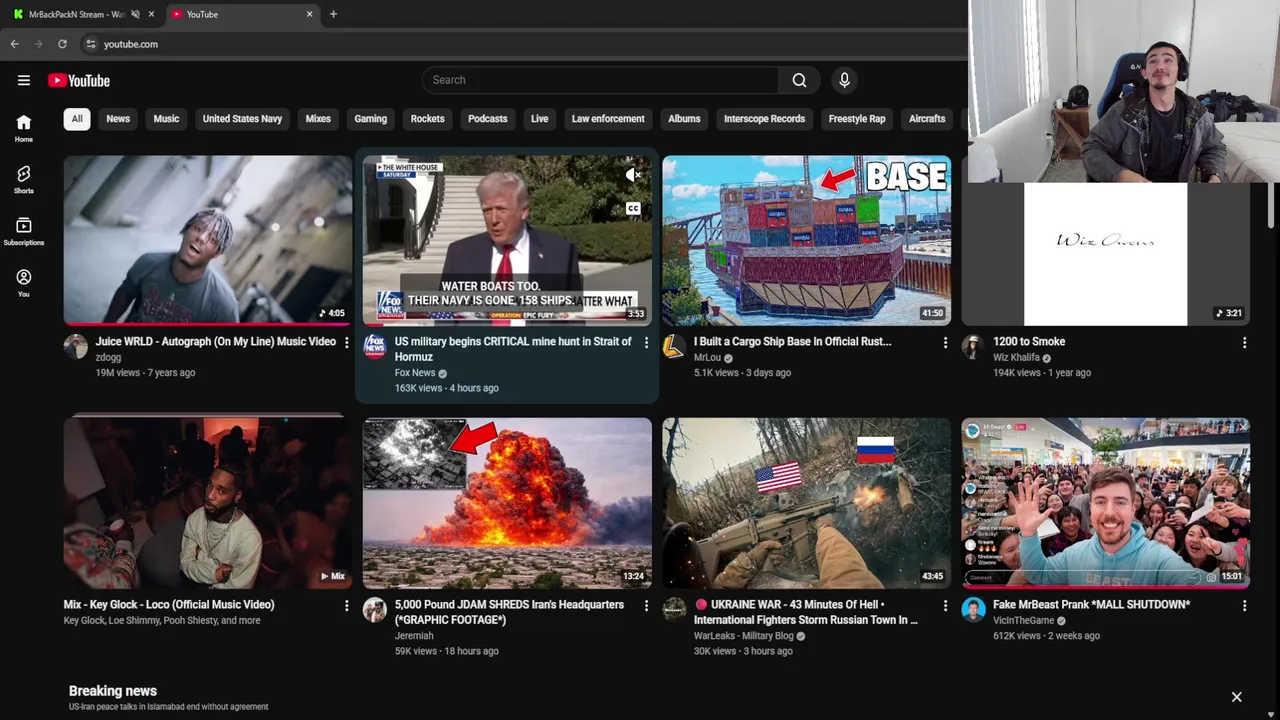The width and height of the screenshot is (1280, 720).
Task: Select the United States Navy chip
Action: pyautogui.click(x=242, y=119)
